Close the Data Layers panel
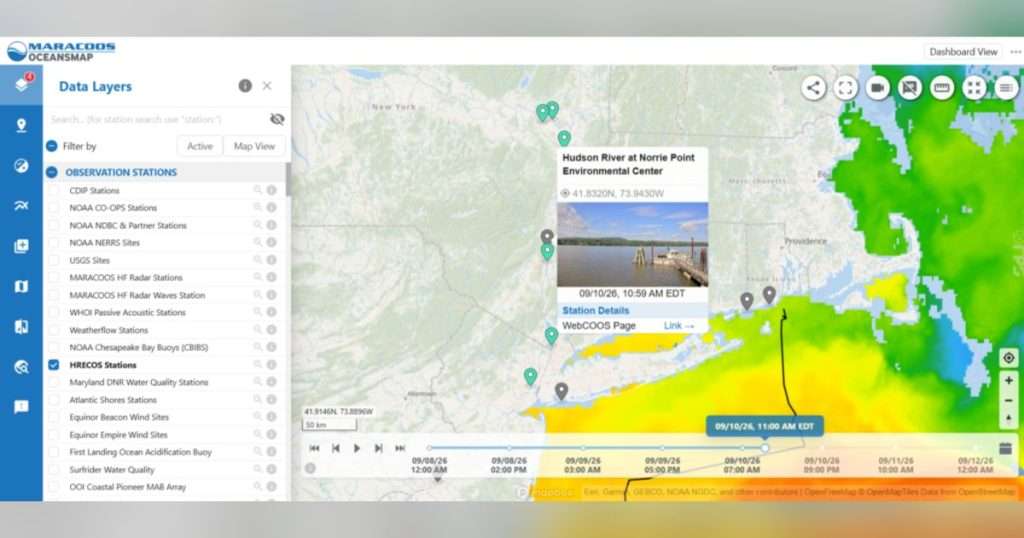 [267, 86]
